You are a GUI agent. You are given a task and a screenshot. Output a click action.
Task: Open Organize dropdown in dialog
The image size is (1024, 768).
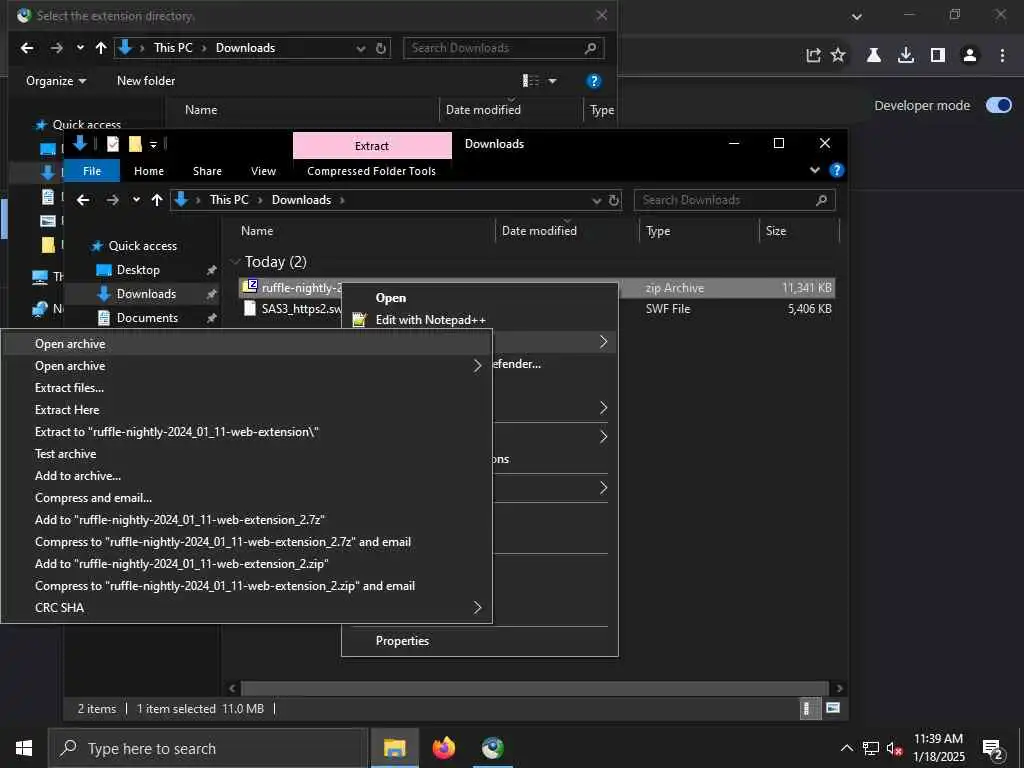click(56, 81)
